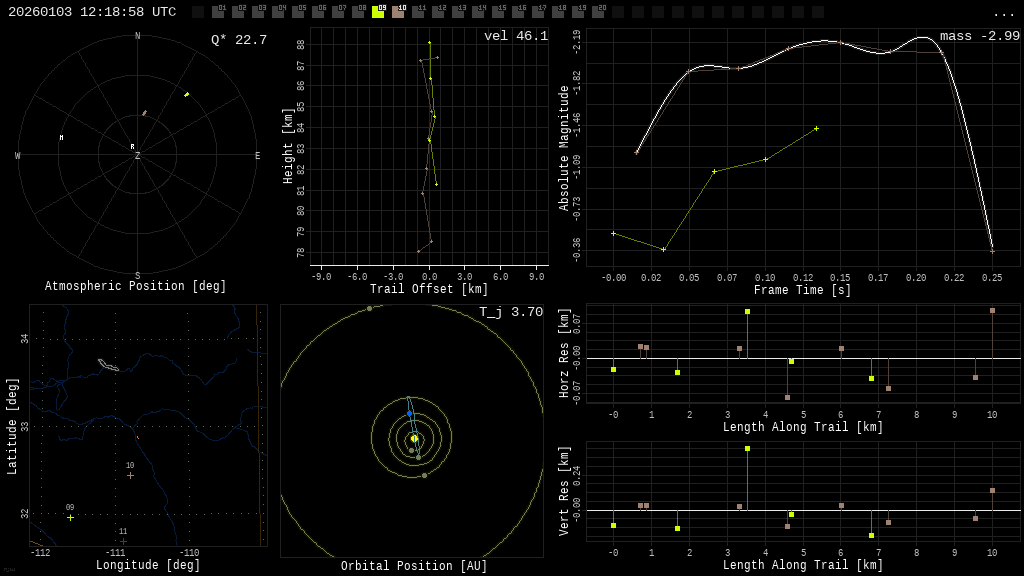This screenshot has width=1024, height=576.
Task: Toggle station 20 indicator box
Action: (x=598, y=12)
